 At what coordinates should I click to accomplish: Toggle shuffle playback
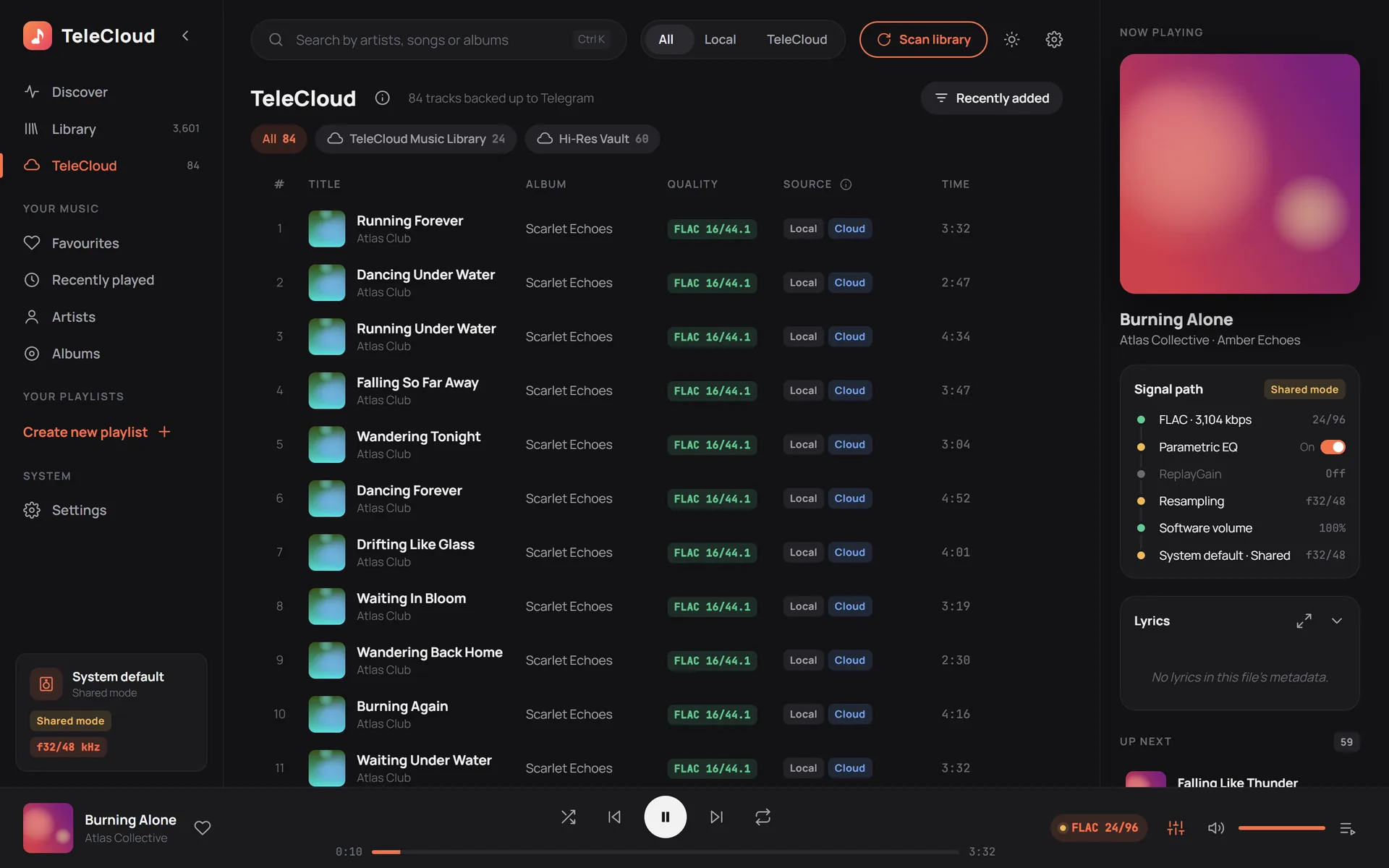tap(569, 817)
